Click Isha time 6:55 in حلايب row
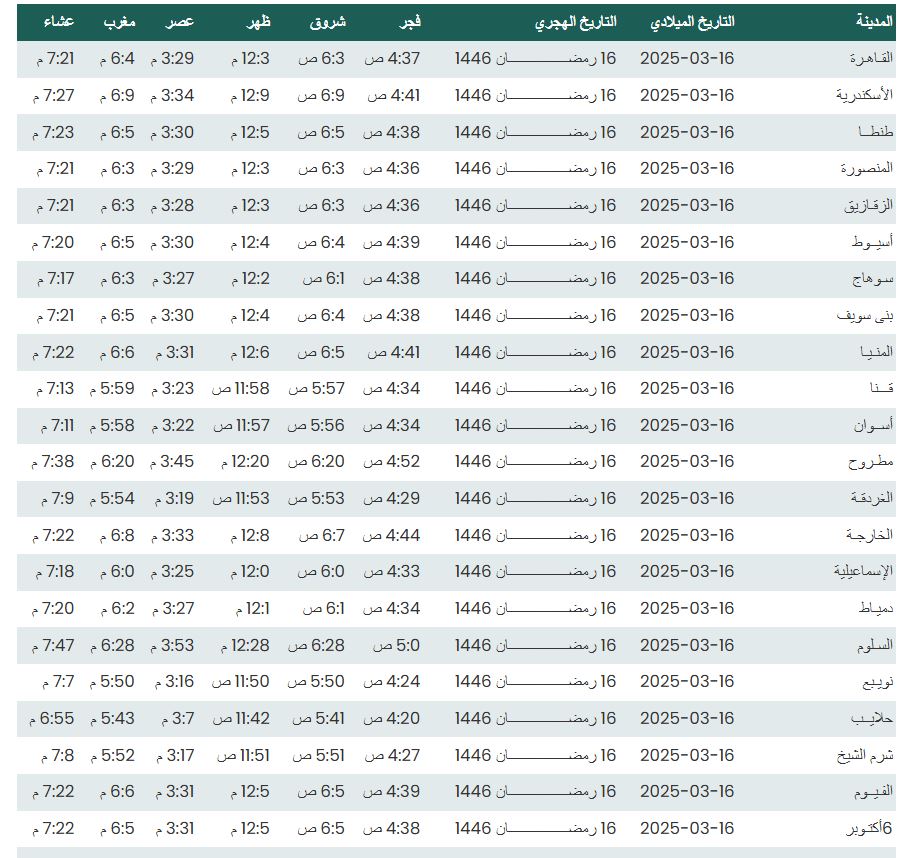This screenshot has height=858, width=906. [x=52, y=719]
